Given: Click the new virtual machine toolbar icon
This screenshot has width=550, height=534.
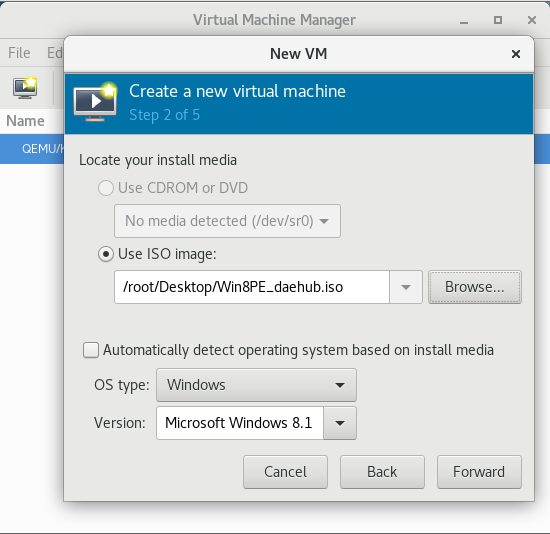Looking at the screenshot, I should click(25, 87).
